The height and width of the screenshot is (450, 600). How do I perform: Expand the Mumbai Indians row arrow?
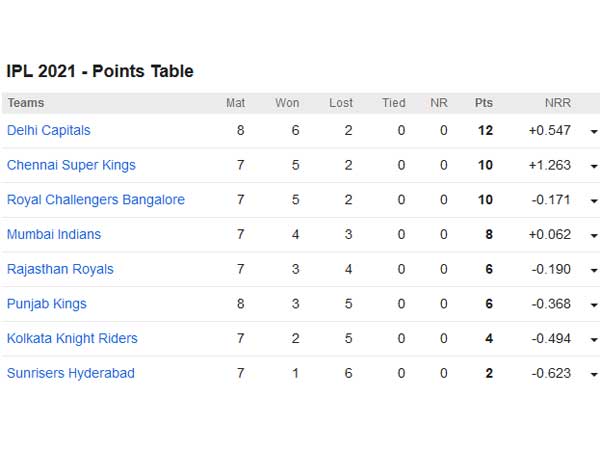click(593, 236)
